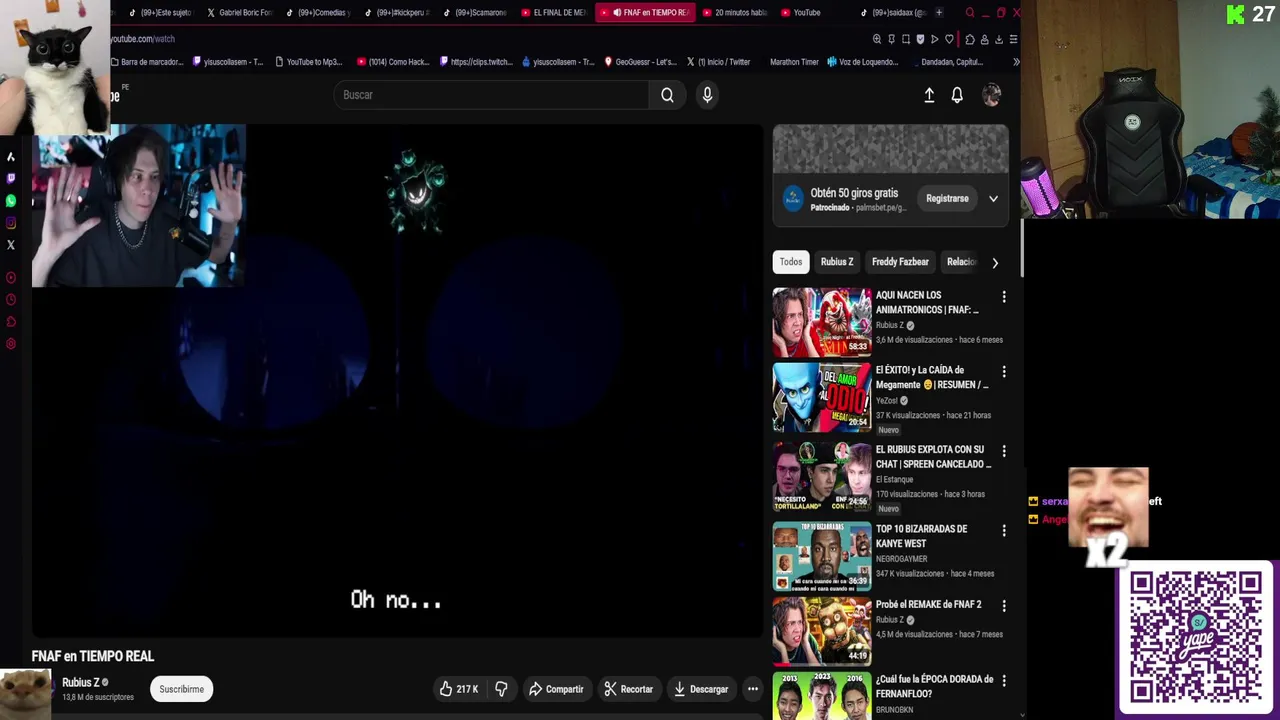Open sidebar settings gear

pos(11,344)
